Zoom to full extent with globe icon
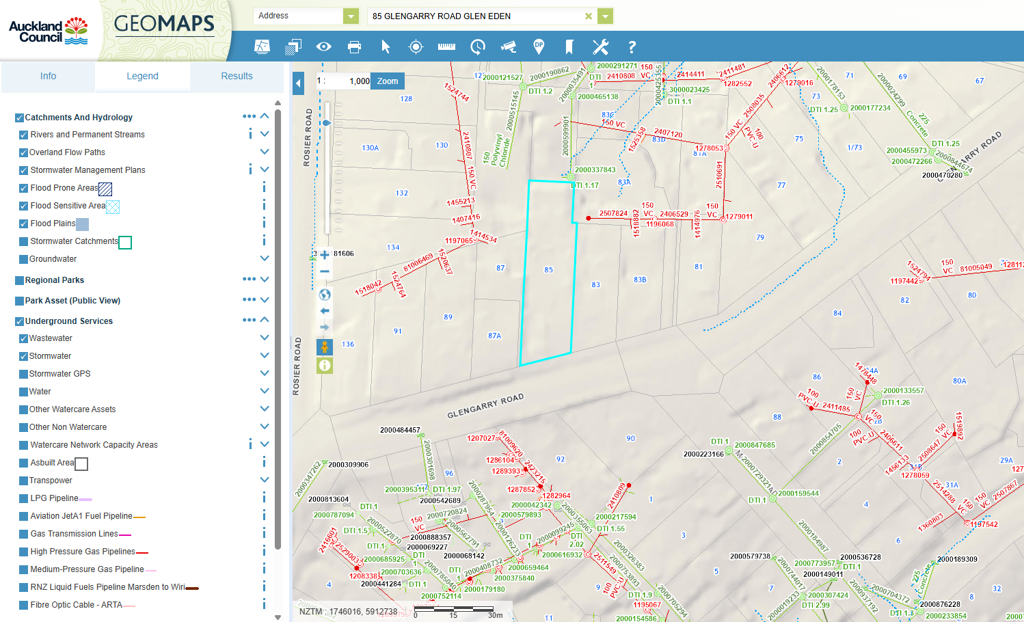Screen dimensions: 1024x622 click(325, 294)
